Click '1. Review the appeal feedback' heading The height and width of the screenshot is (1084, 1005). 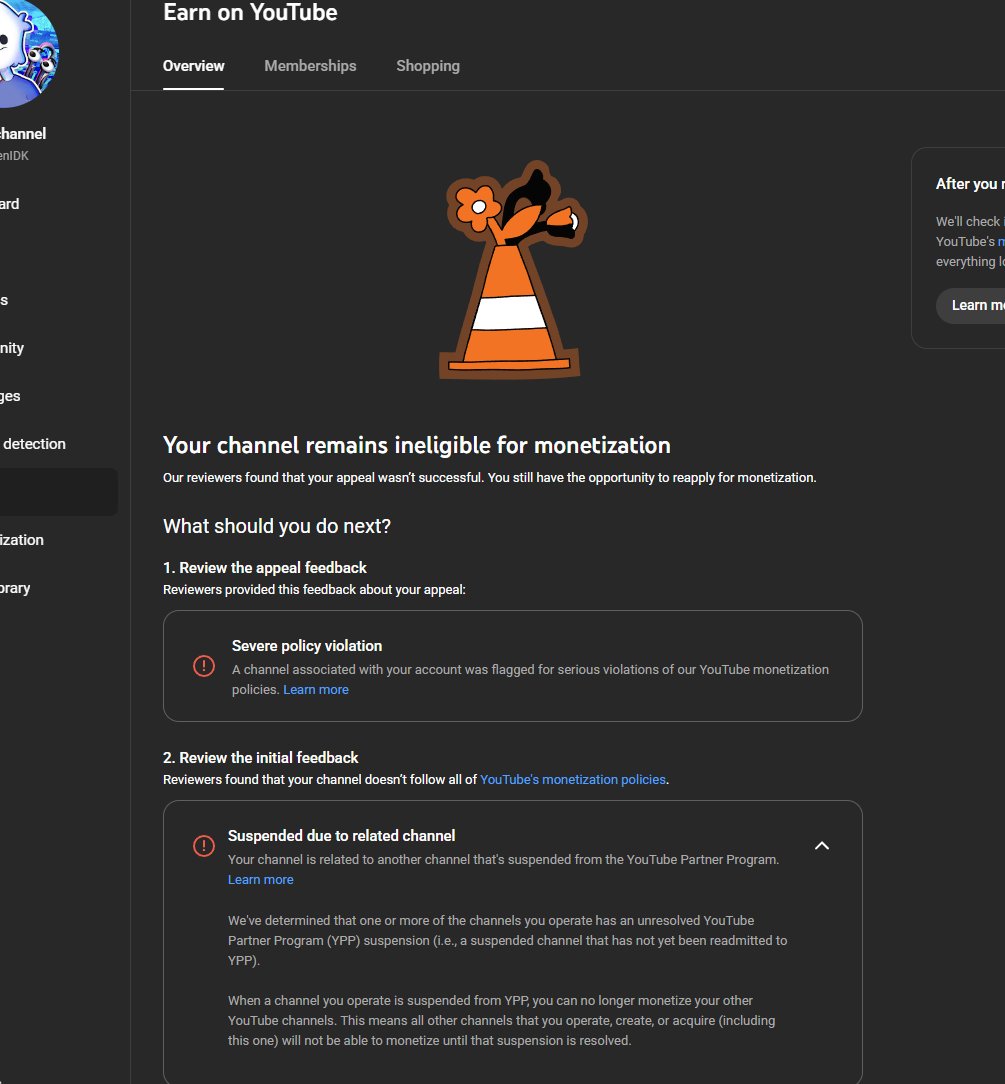coord(265,568)
